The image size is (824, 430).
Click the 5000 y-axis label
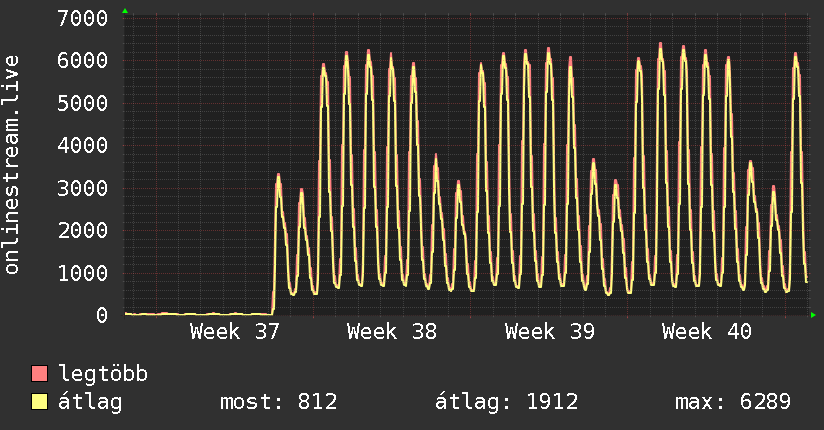tap(83, 103)
